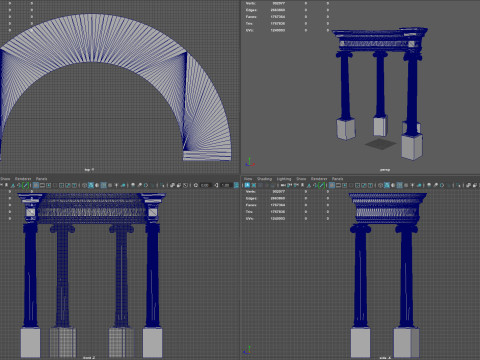Toggle X-ray in front panel toolbar
Viewport: 480px width, 360px height.
(172, 185)
